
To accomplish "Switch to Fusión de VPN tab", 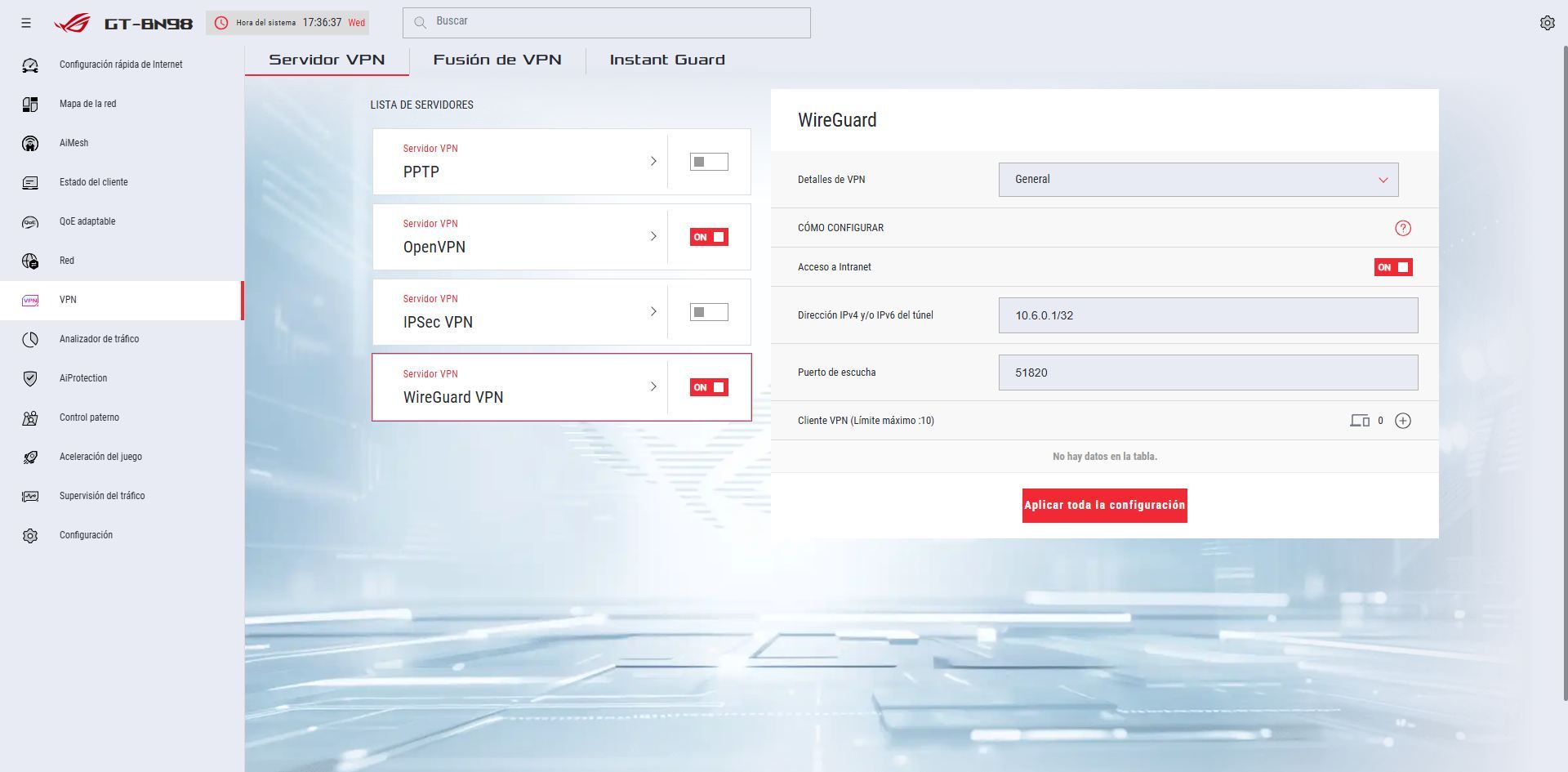I will [x=497, y=60].
